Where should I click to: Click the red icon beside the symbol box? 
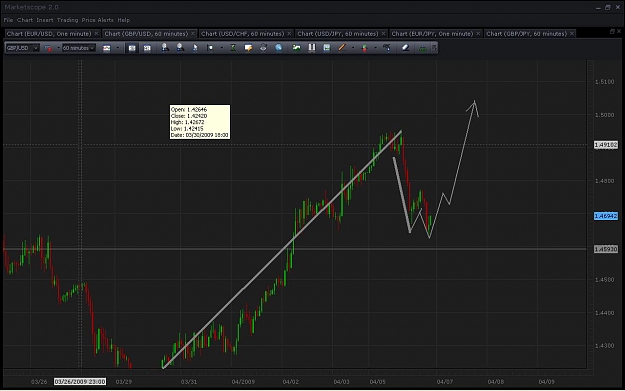[x=48, y=48]
